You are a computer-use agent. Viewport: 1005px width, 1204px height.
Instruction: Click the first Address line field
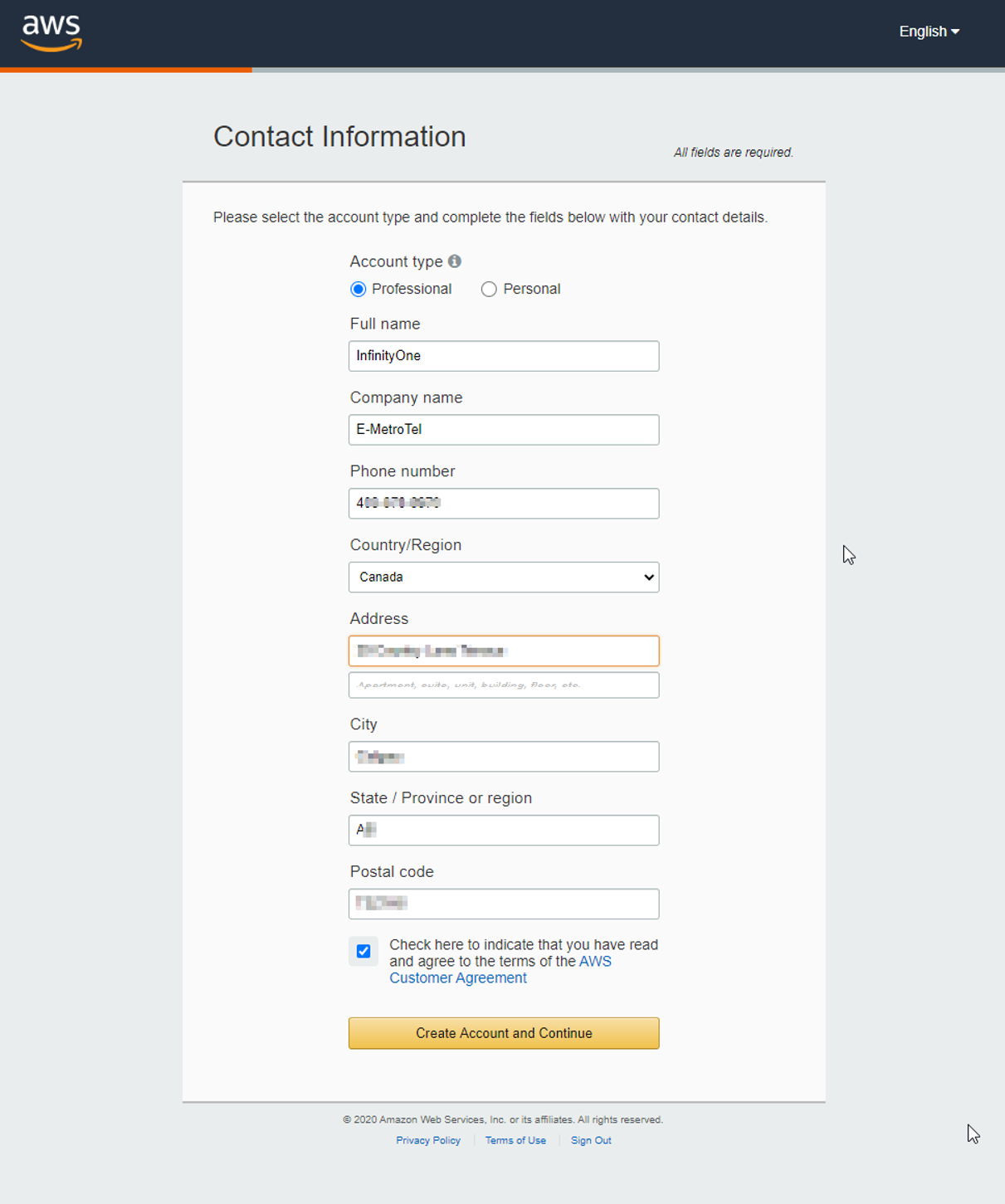click(x=504, y=651)
